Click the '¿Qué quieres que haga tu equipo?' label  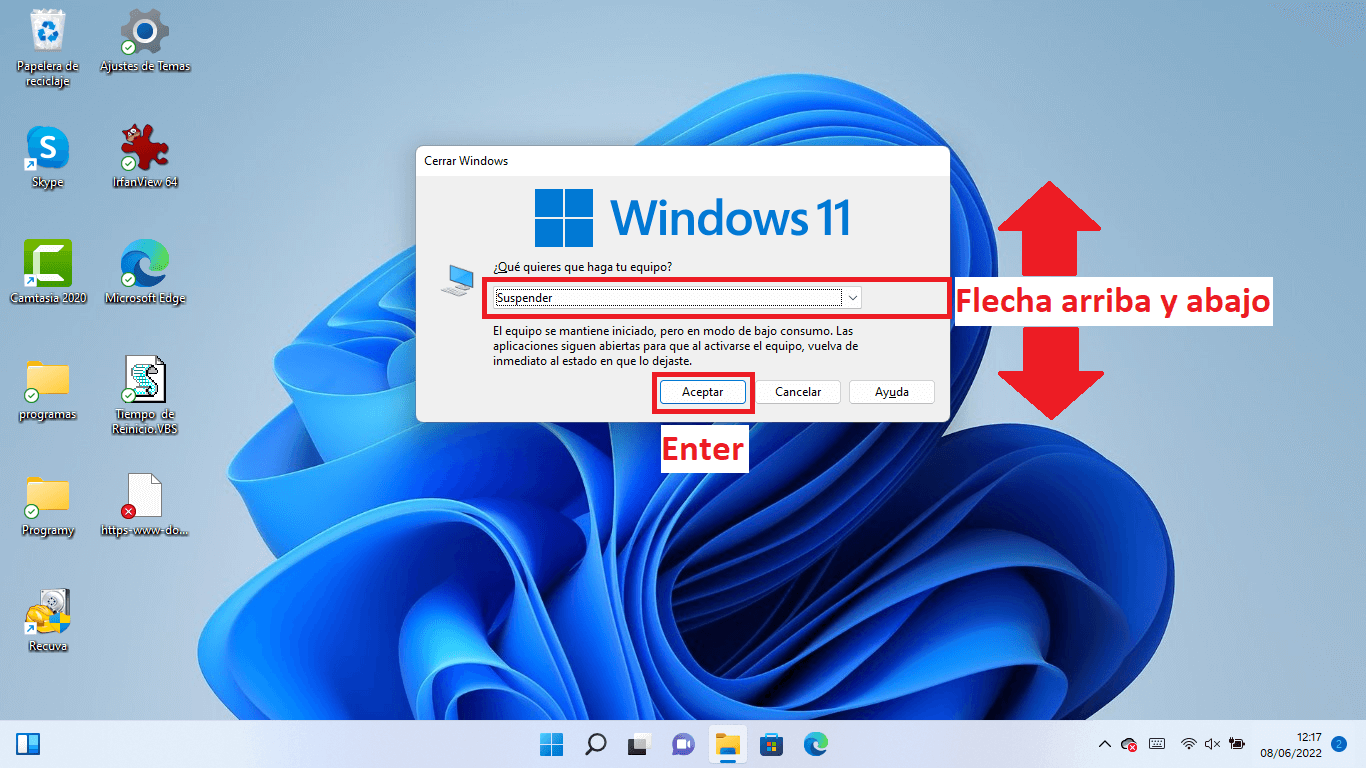point(582,267)
